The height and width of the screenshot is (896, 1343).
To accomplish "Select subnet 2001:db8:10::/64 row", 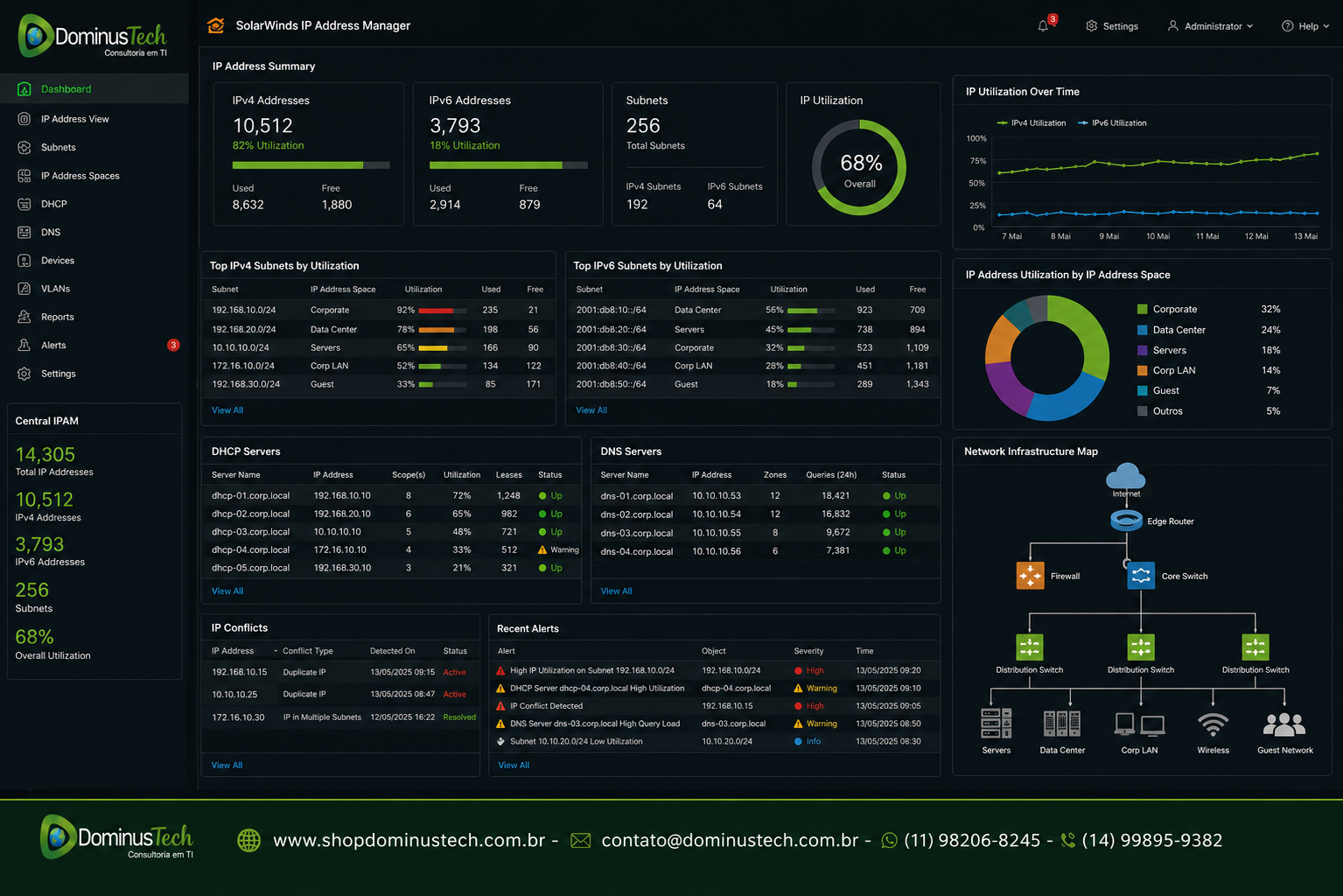I will tap(752, 311).
